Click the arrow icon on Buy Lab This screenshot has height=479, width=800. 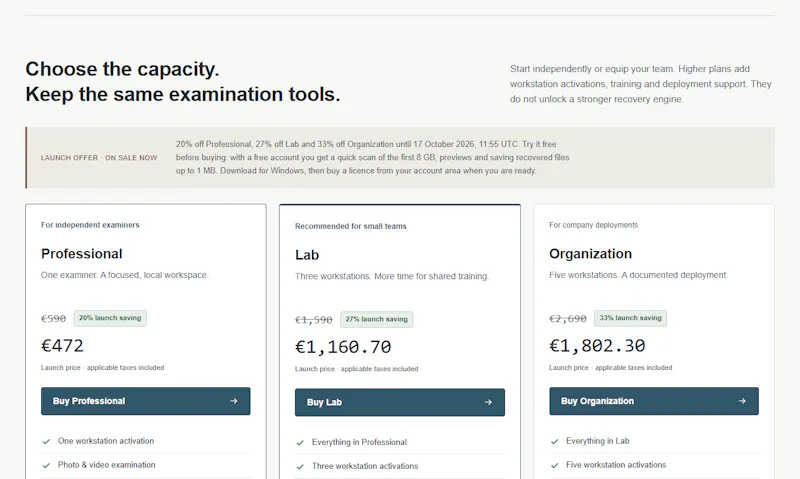click(x=488, y=402)
